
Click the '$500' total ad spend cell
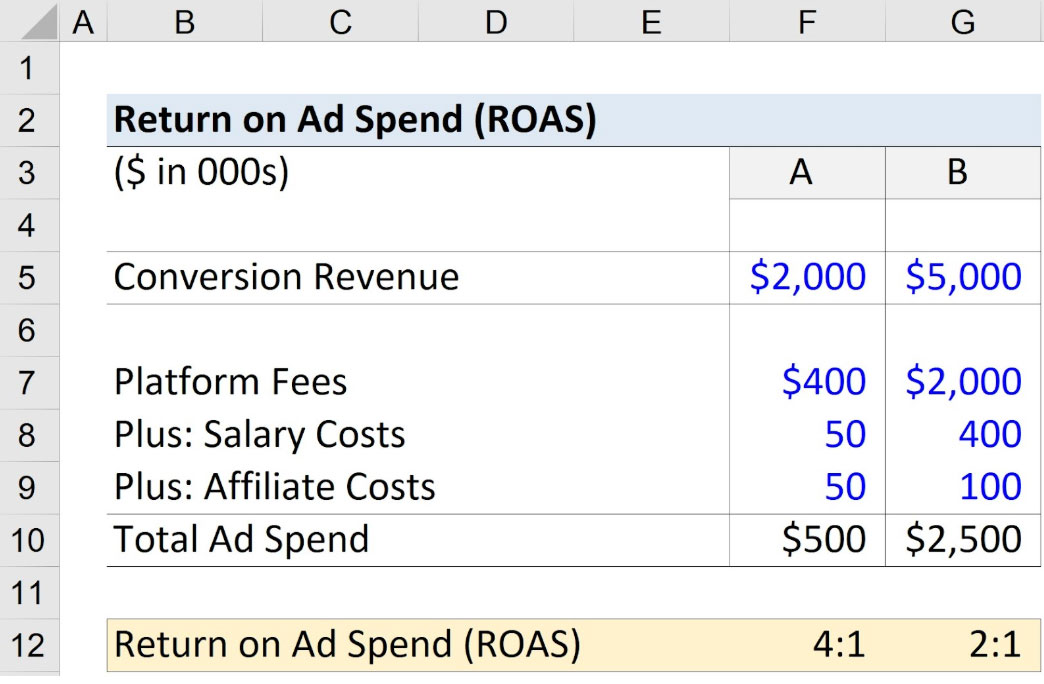(807, 540)
